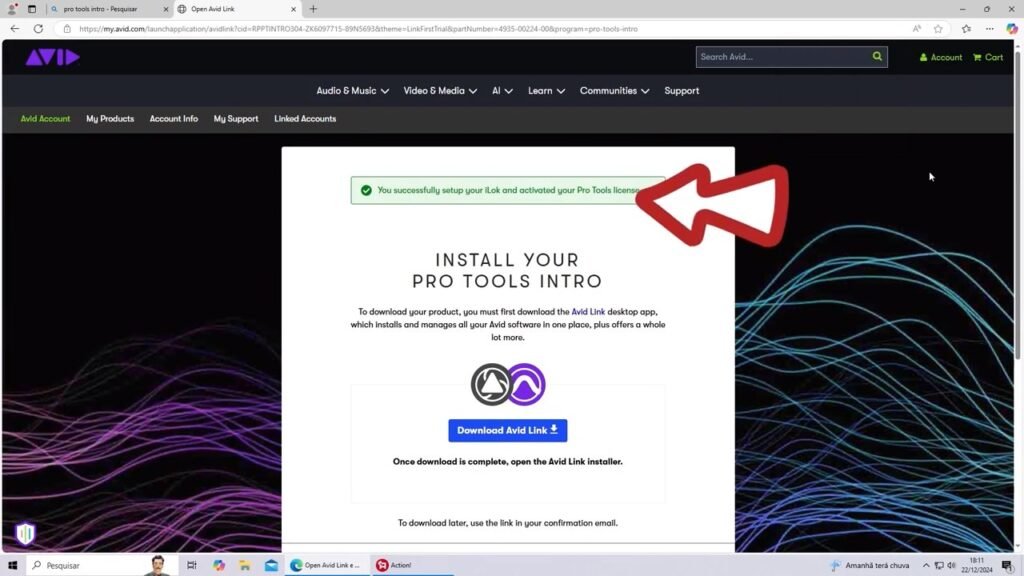Open the Account link in the header
The height and width of the screenshot is (576, 1024).
940,57
